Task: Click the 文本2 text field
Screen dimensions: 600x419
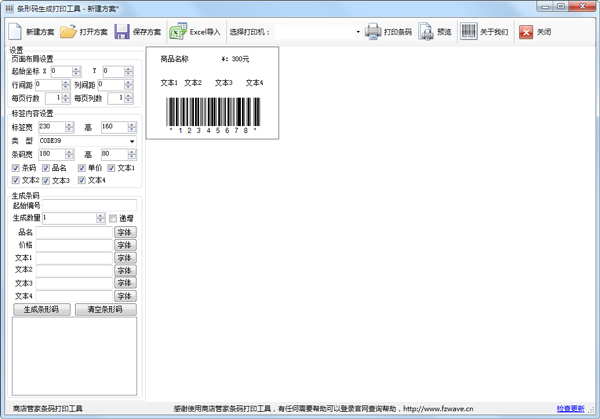Action: pos(74,271)
